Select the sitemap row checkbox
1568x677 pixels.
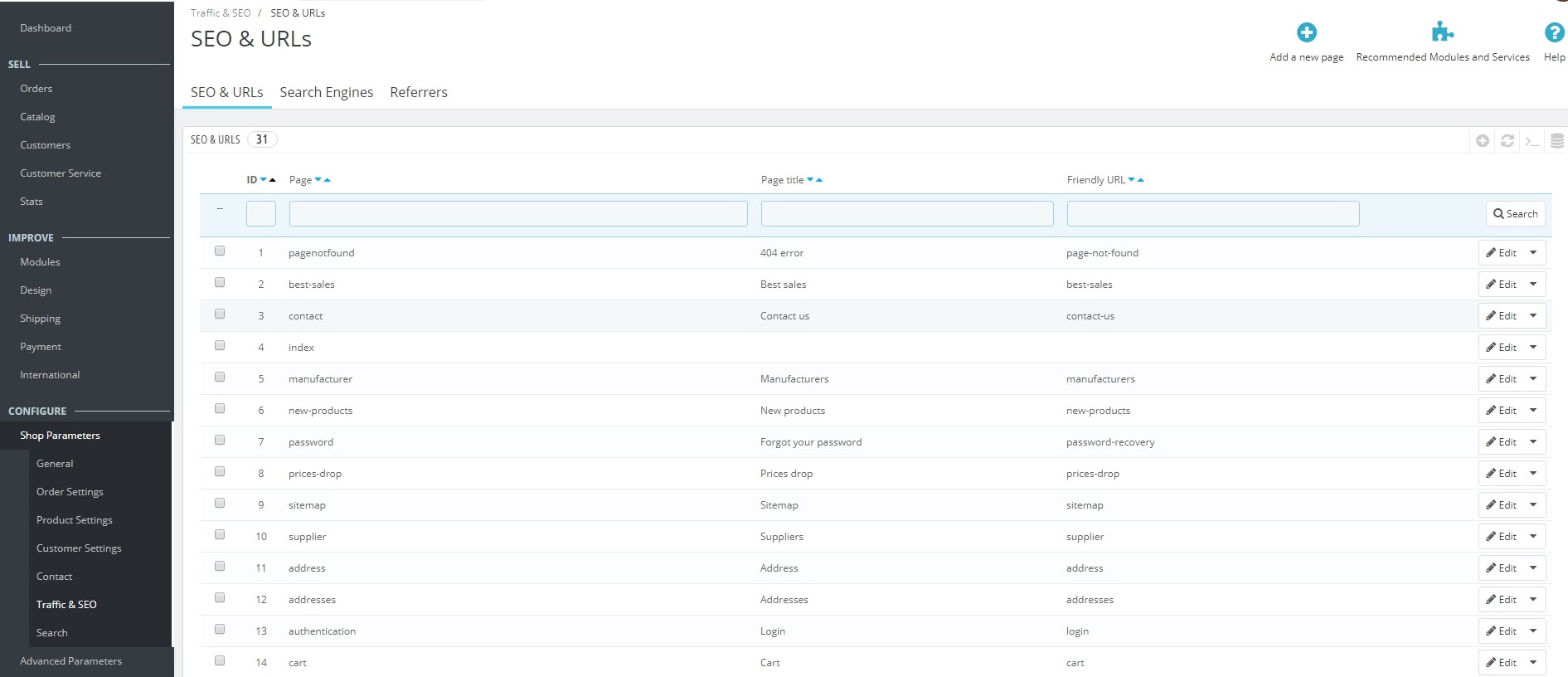click(x=220, y=503)
